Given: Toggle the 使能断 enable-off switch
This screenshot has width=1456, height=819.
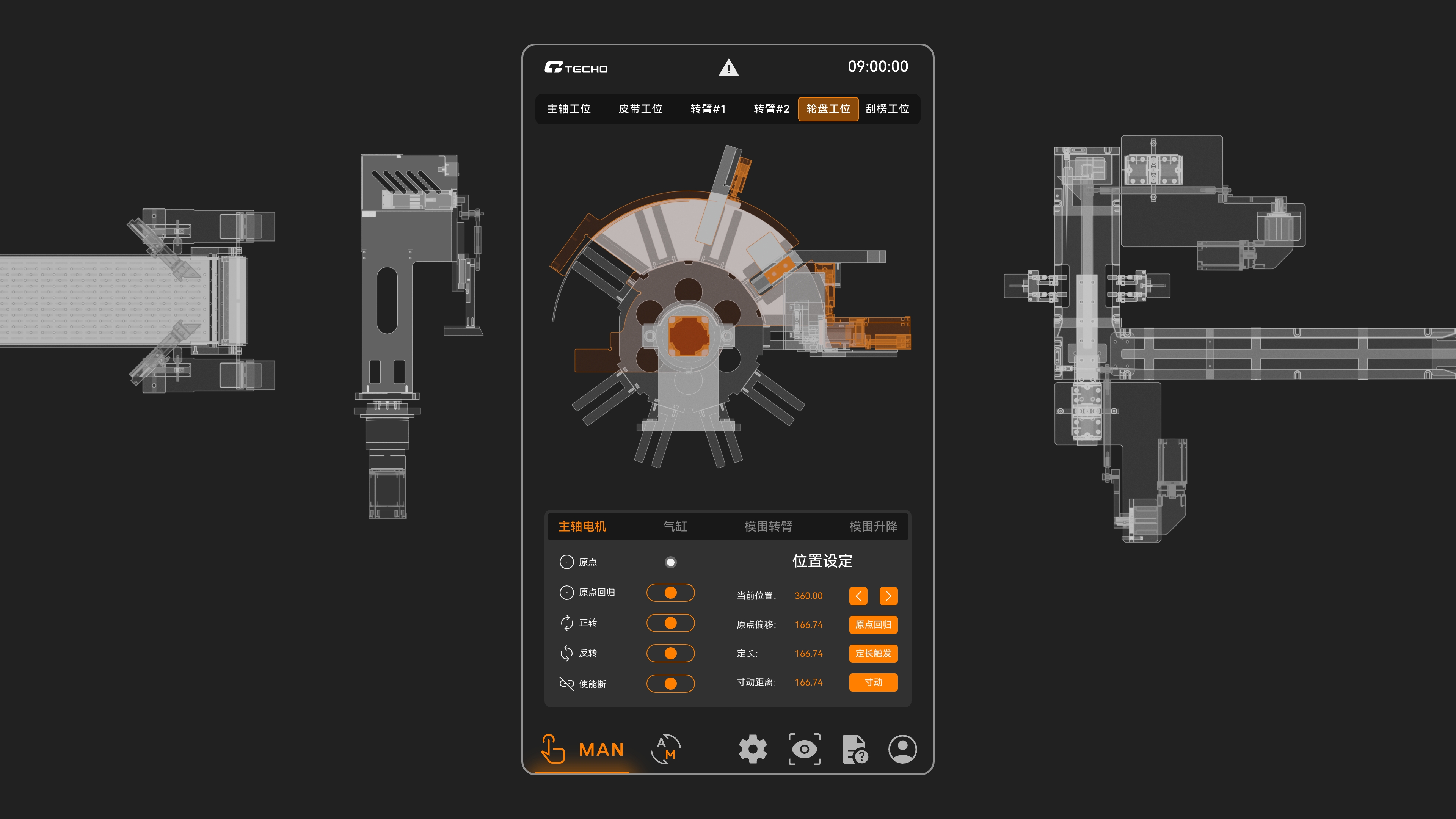Looking at the screenshot, I should [670, 683].
